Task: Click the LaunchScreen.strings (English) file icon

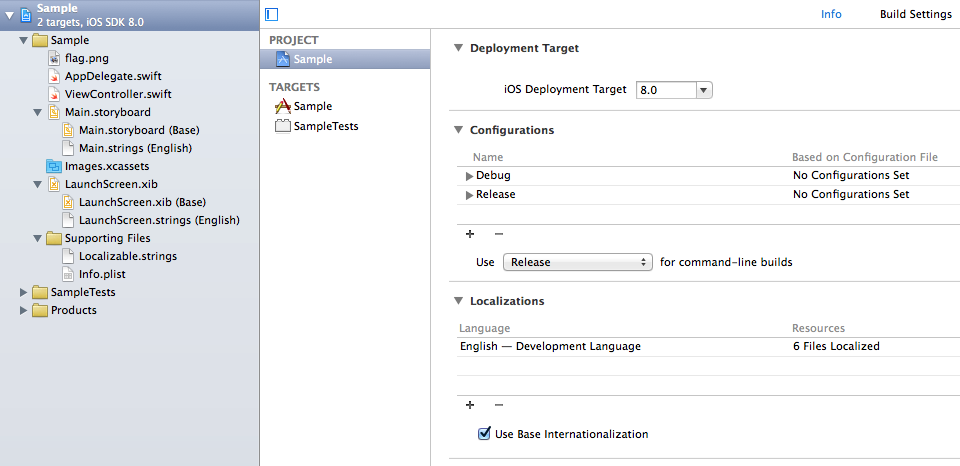Action: pyautogui.click(x=69, y=220)
